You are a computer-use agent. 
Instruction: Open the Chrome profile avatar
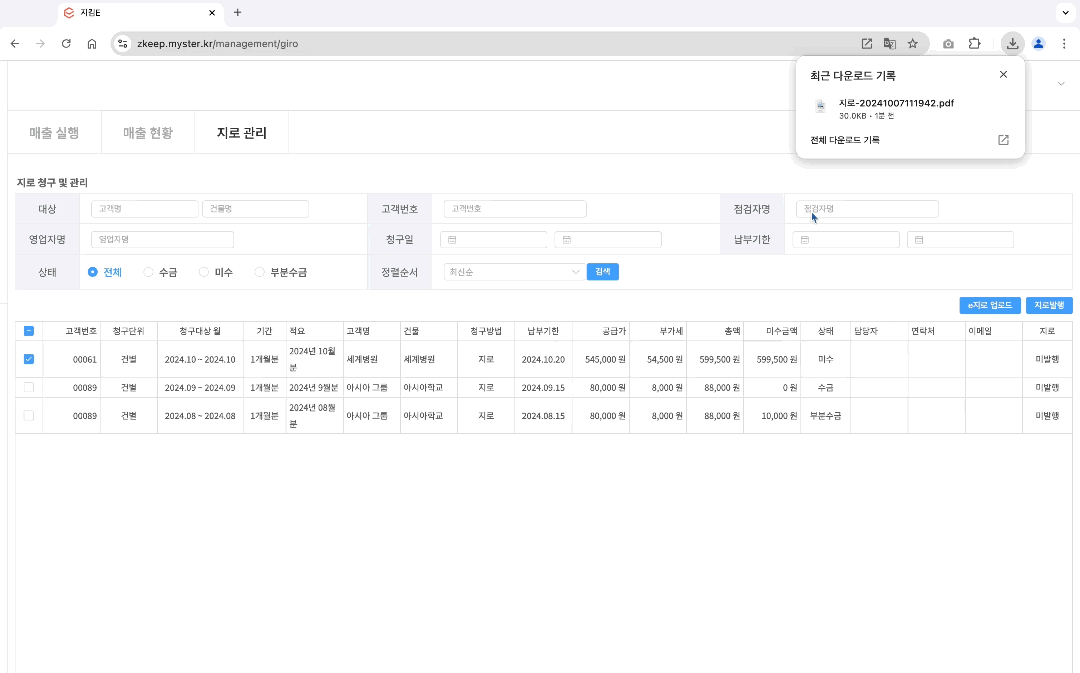coord(1038,43)
